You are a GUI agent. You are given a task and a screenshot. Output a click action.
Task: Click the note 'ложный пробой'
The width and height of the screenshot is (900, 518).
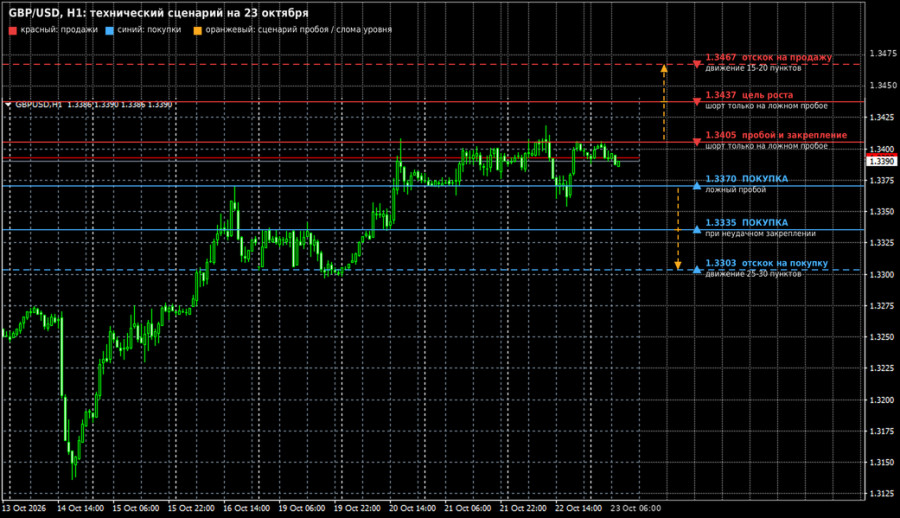735,190
